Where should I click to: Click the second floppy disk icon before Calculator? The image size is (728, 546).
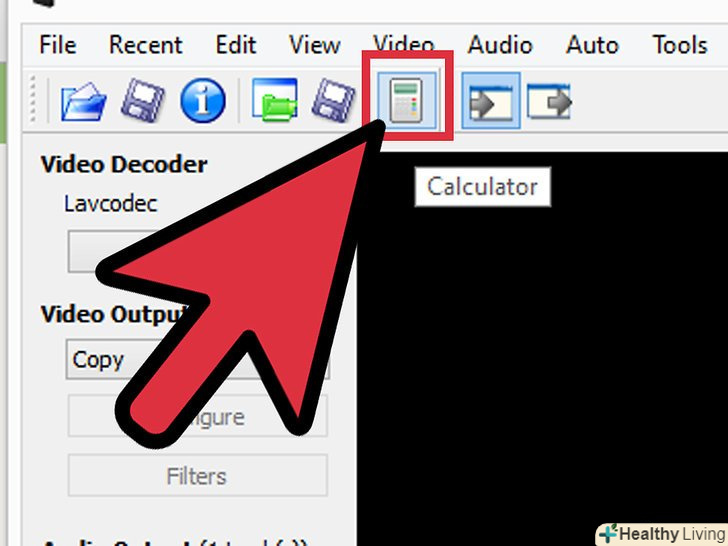334,100
